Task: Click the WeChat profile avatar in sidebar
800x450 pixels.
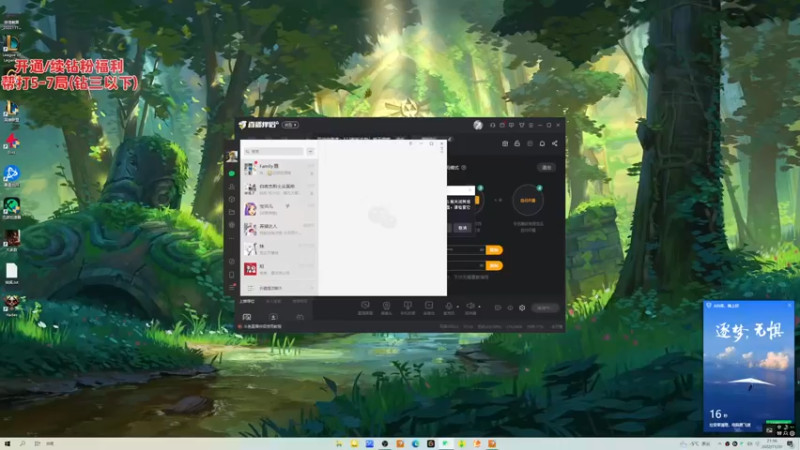Action: click(x=232, y=157)
